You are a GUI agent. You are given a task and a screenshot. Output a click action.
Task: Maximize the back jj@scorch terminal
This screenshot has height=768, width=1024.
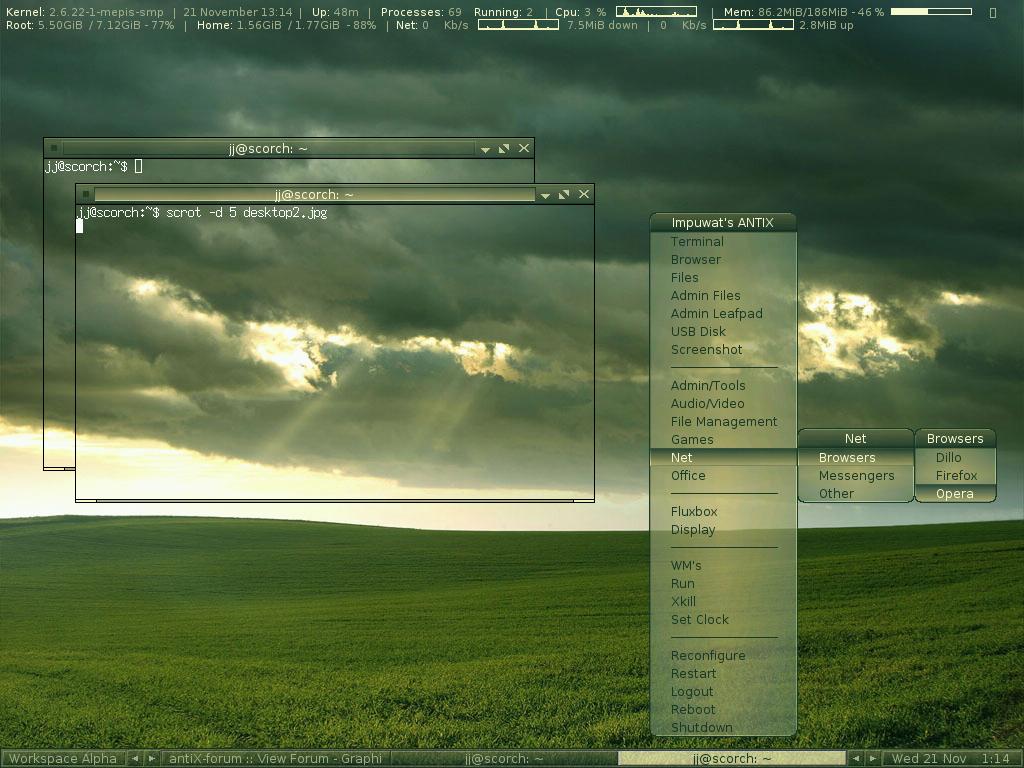[504, 149]
